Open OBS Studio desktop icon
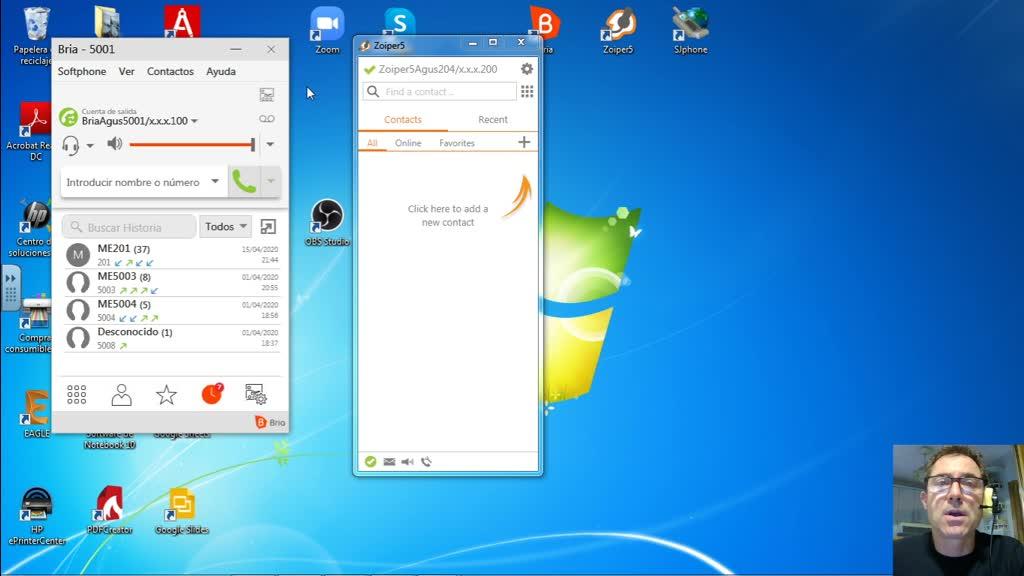This screenshot has width=1024, height=576. (x=327, y=222)
